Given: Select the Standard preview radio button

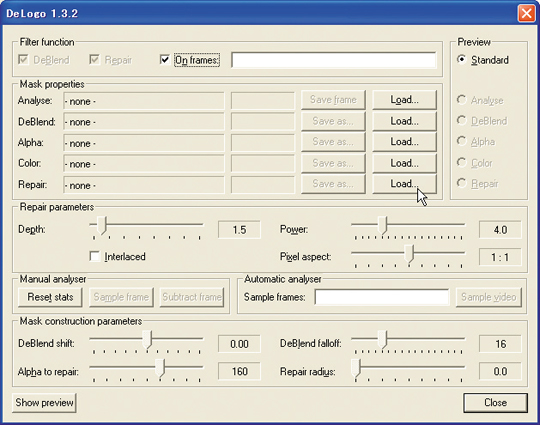Looking at the screenshot, I should click(461, 59).
